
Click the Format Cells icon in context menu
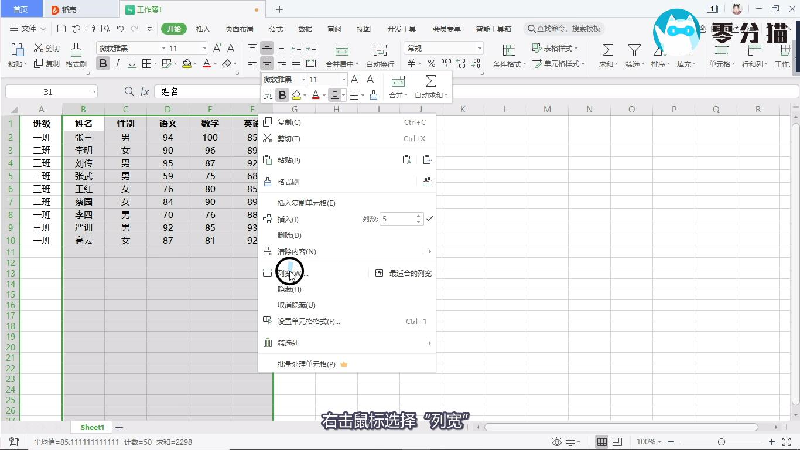pos(267,322)
